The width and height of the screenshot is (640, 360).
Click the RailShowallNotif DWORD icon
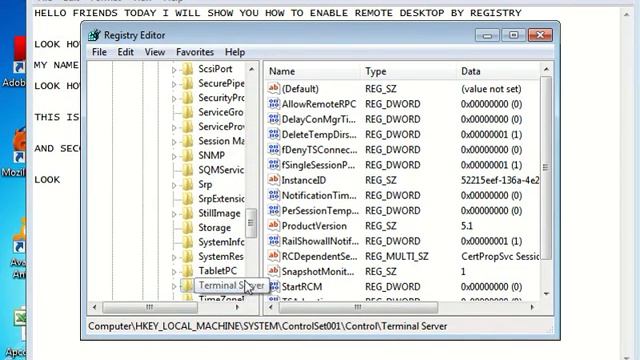(x=273, y=241)
